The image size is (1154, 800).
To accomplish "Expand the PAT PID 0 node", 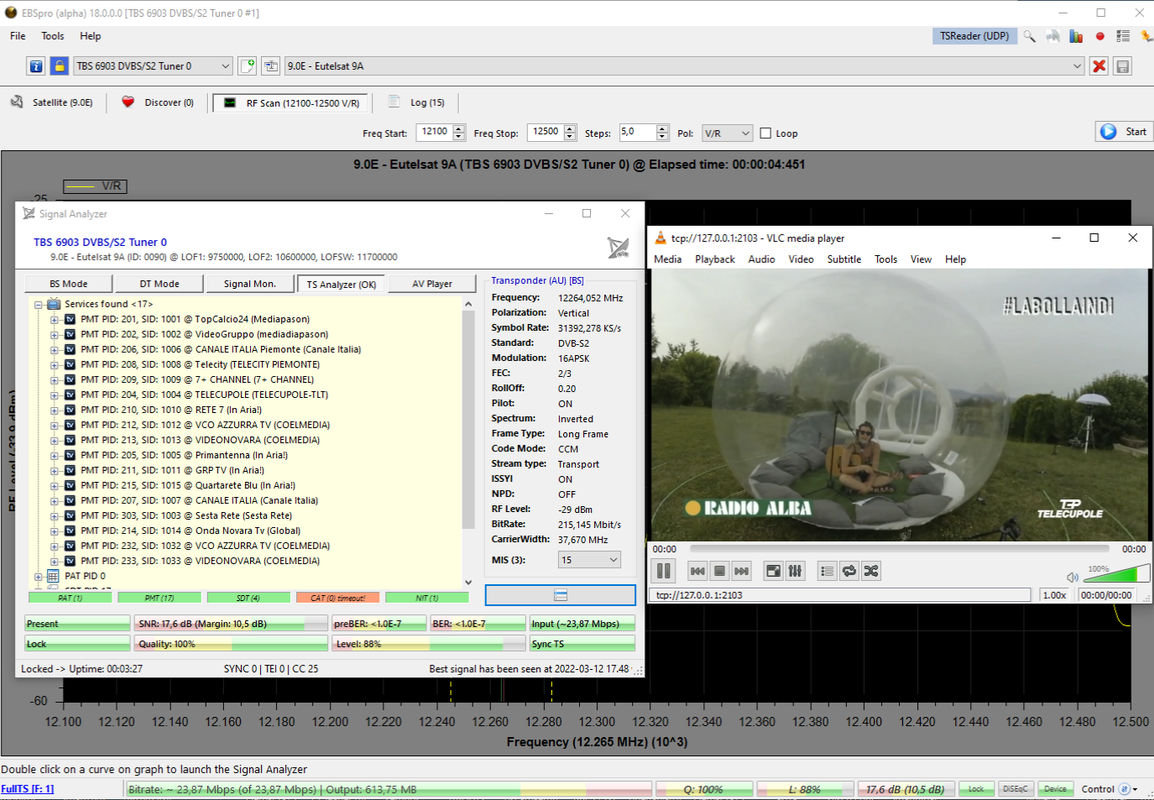I will click(38, 576).
